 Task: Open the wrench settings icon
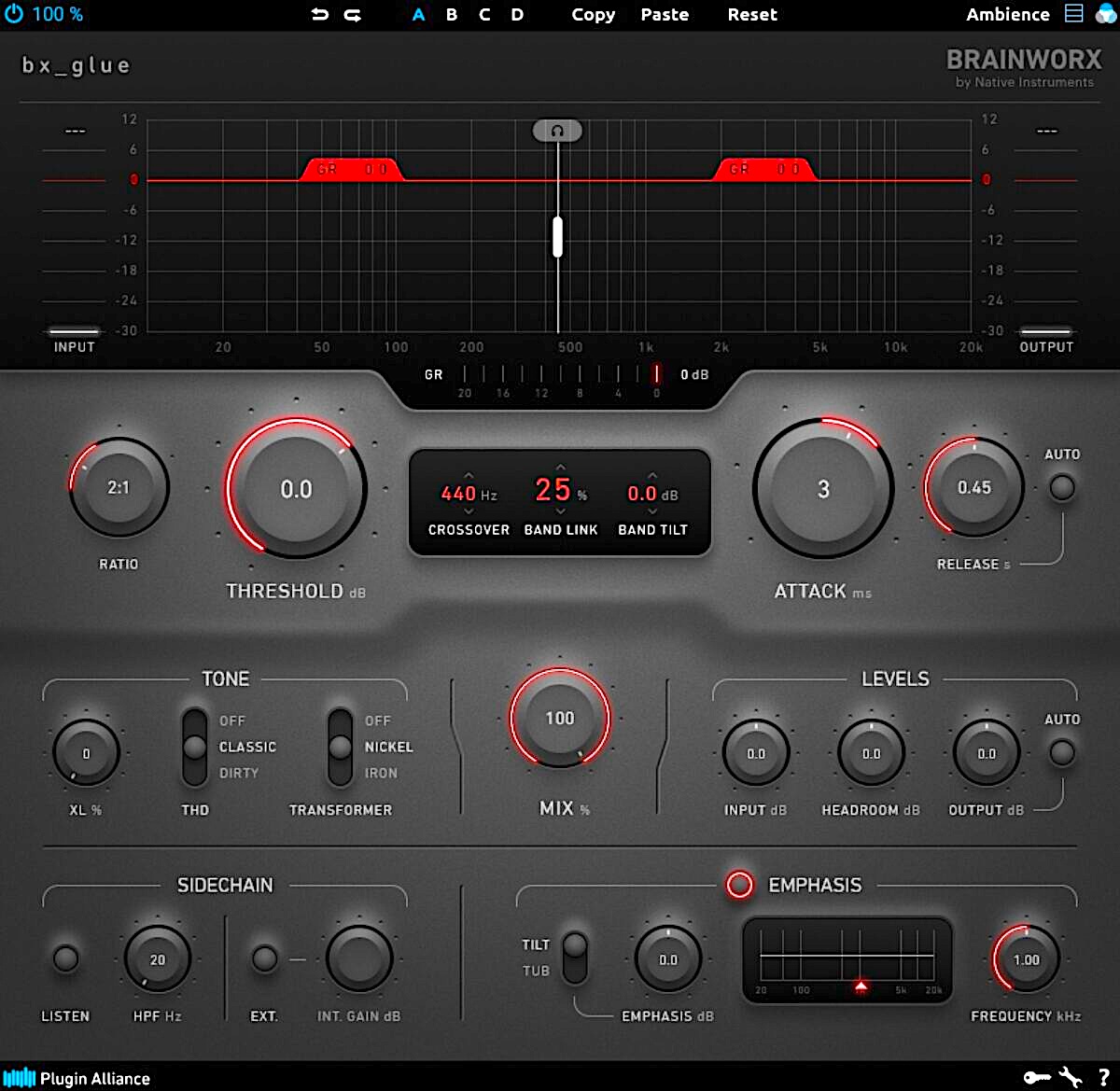pyautogui.click(x=1071, y=1078)
